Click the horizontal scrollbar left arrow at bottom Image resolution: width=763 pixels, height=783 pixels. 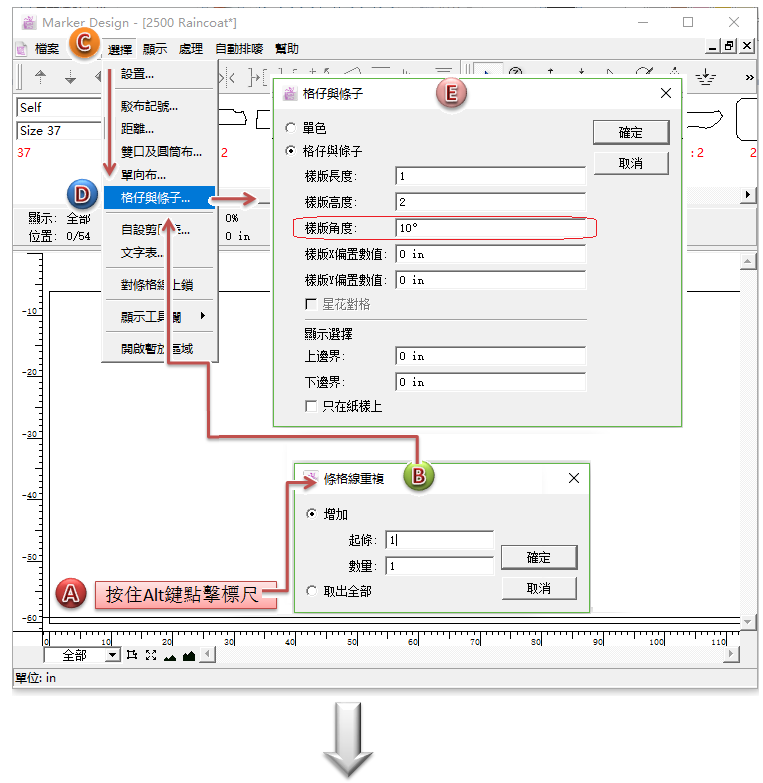(207, 655)
